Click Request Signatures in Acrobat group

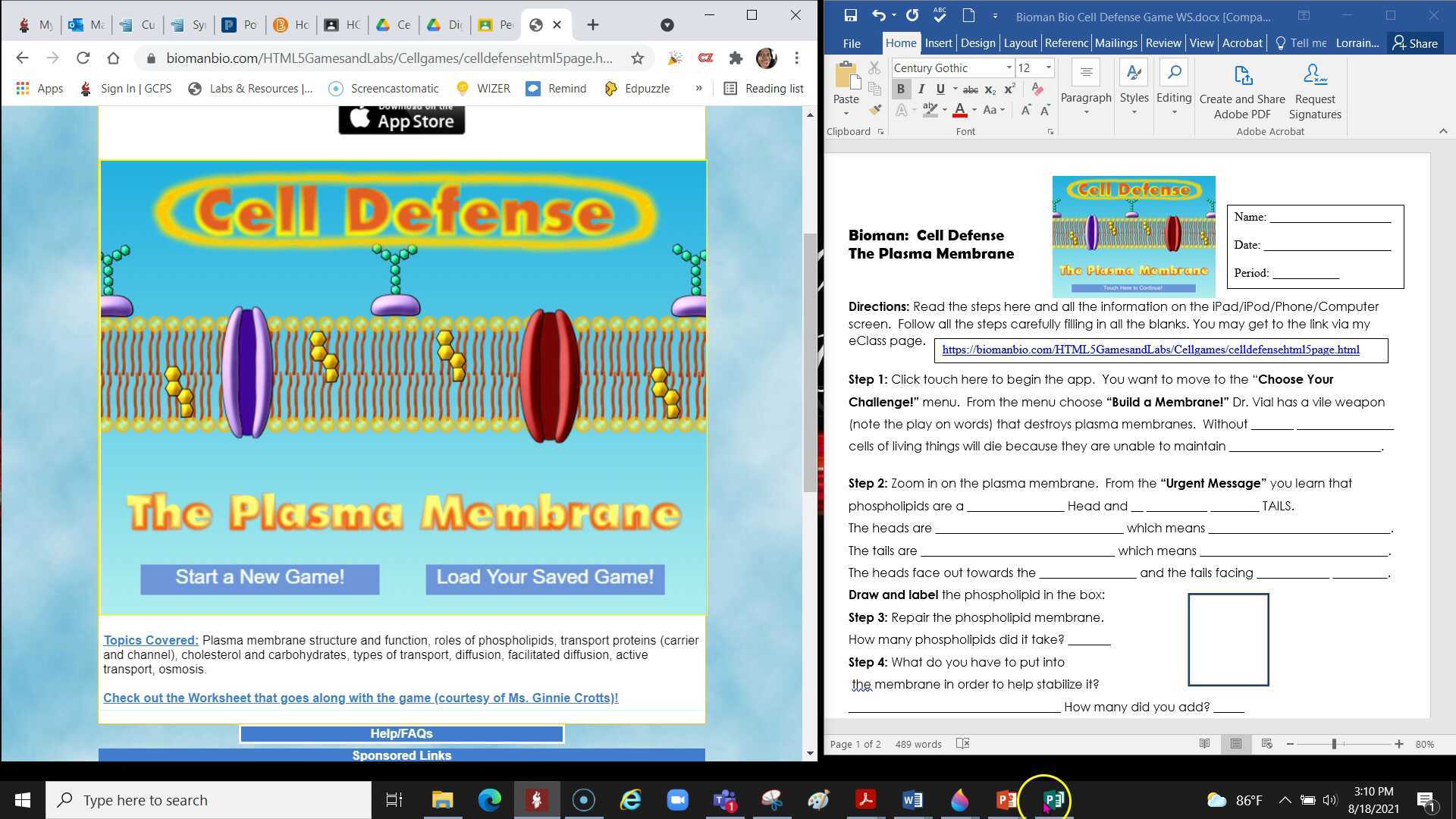tap(1315, 91)
